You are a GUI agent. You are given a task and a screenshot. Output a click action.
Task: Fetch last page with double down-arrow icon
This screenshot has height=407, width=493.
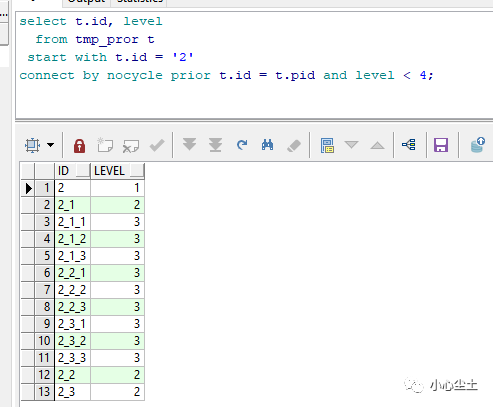[216, 145]
